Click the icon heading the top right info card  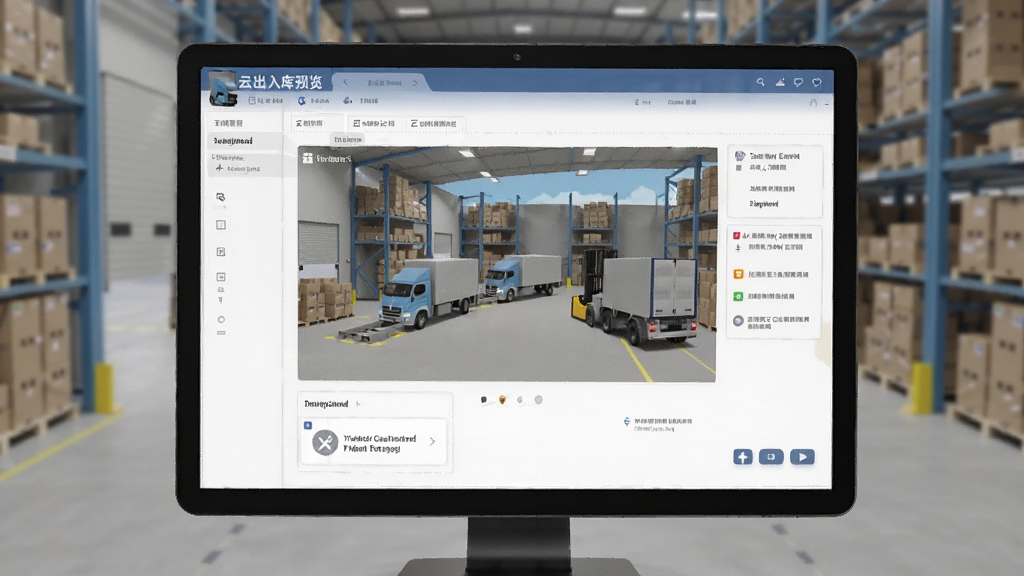739,156
